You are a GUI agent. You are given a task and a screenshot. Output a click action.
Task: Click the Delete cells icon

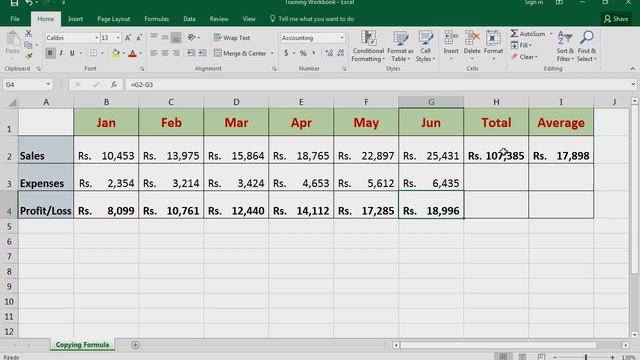coord(472,38)
